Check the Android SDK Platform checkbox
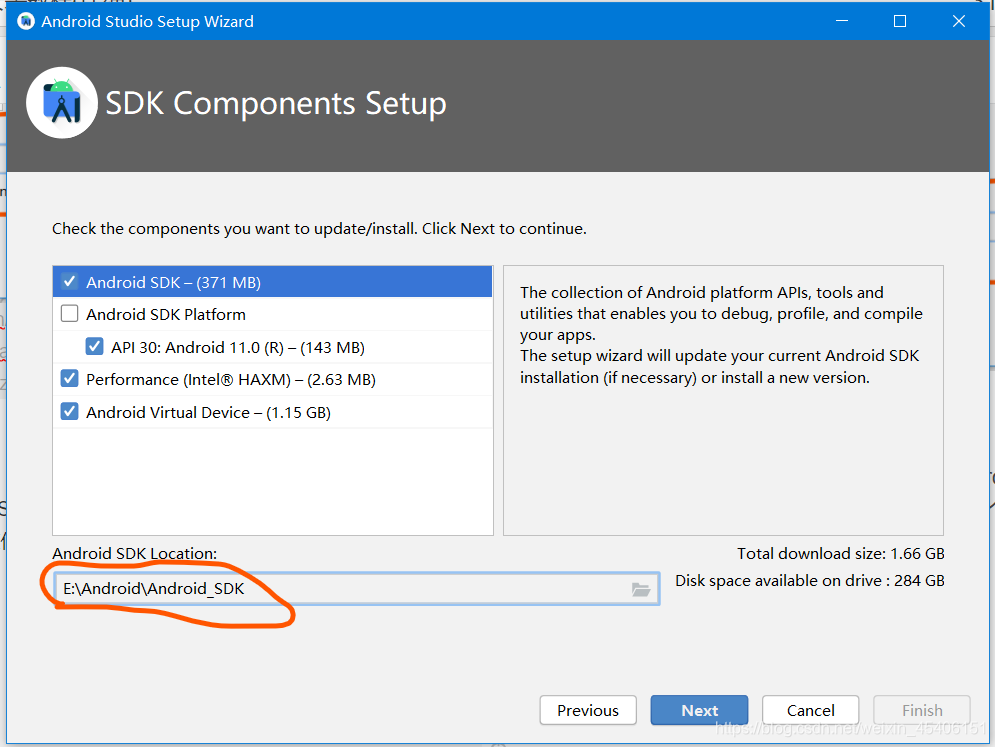The image size is (995, 747). tap(69, 314)
